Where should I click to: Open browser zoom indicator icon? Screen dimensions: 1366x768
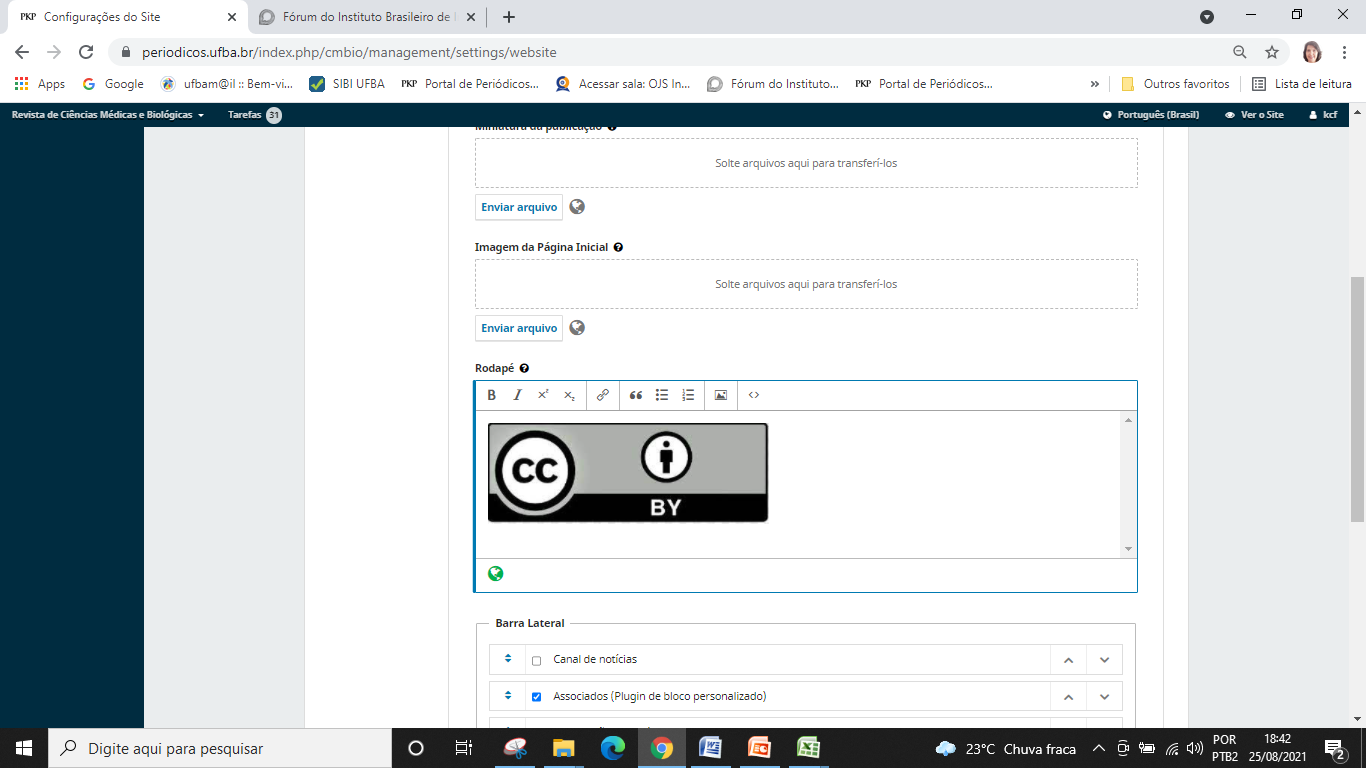coord(1240,52)
